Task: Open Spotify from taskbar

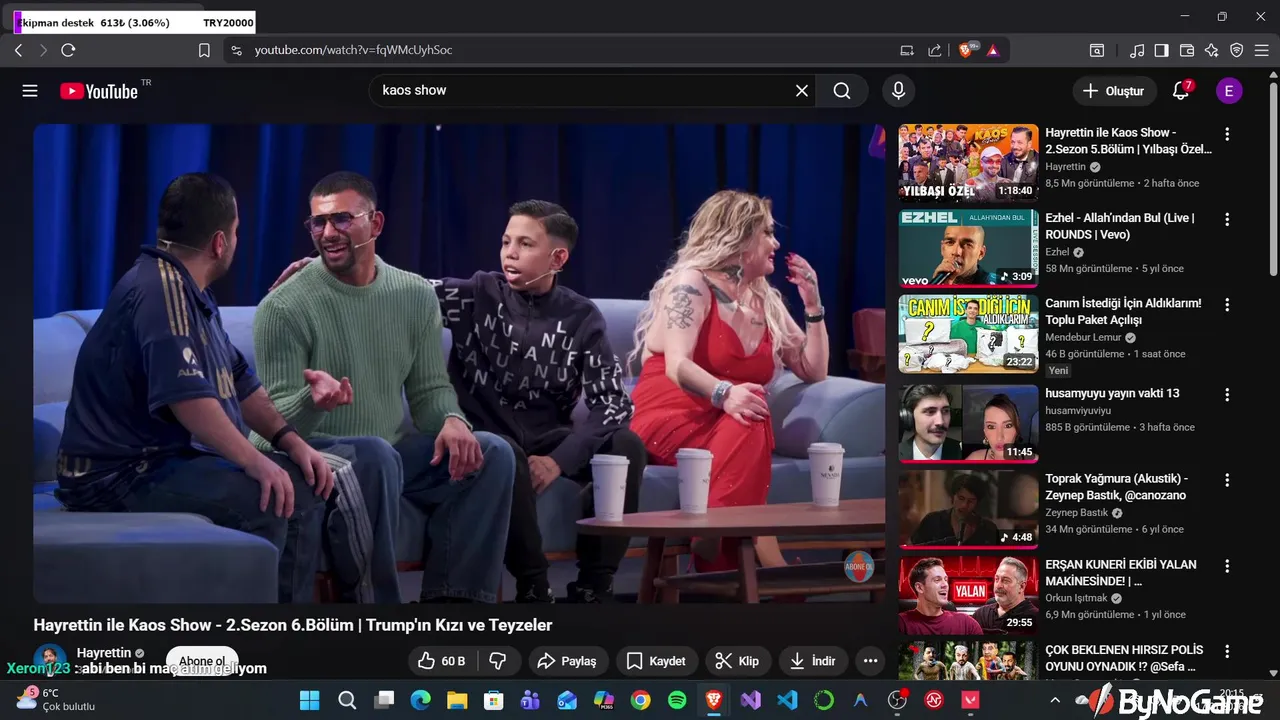Action: pos(677,700)
